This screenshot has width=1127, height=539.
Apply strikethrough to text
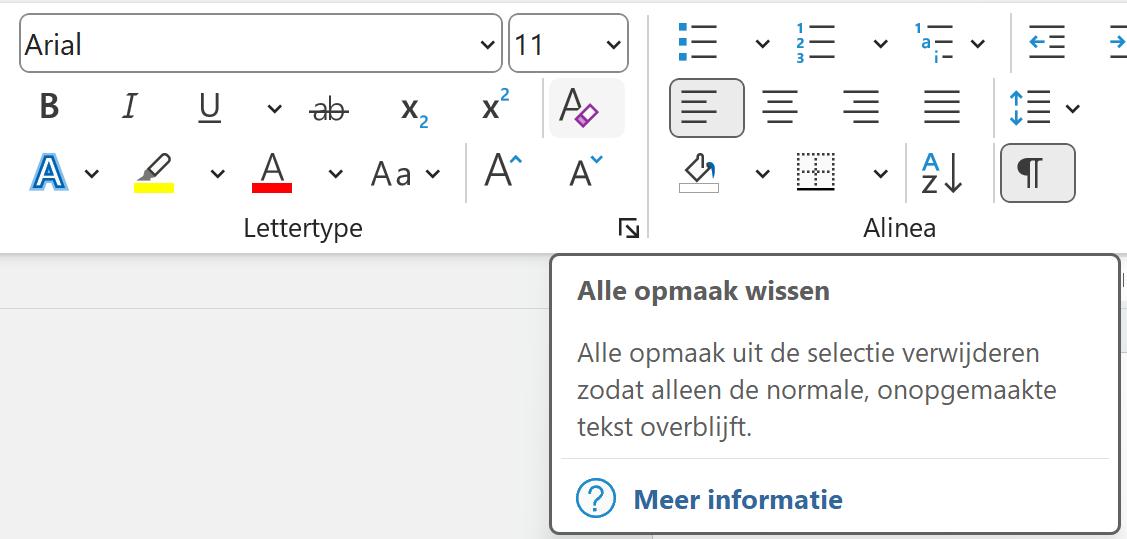pyautogui.click(x=329, y=109)
